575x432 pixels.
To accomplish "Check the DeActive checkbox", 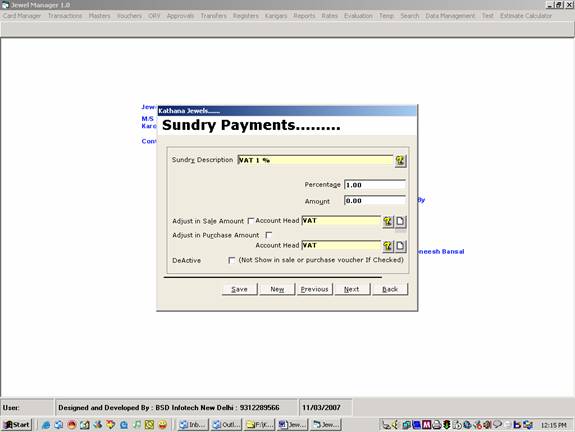I will 231,260.
